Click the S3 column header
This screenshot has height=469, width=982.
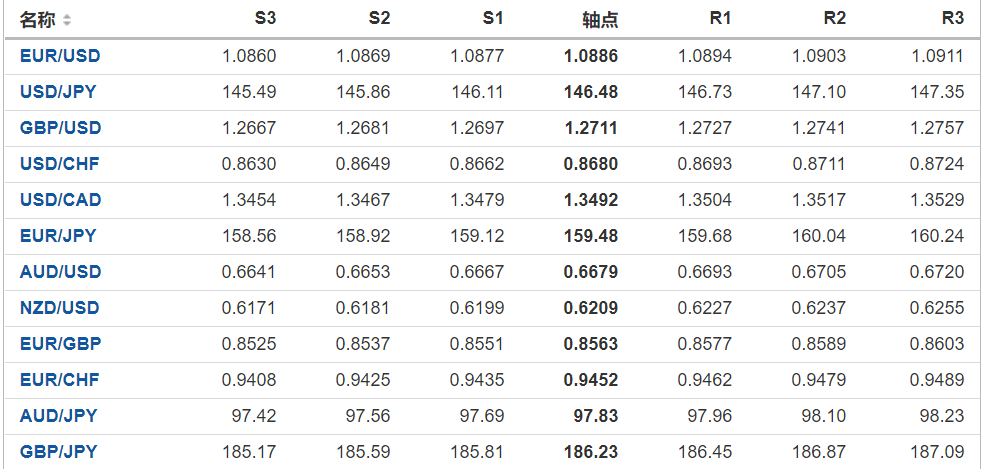tap(265, 19)
